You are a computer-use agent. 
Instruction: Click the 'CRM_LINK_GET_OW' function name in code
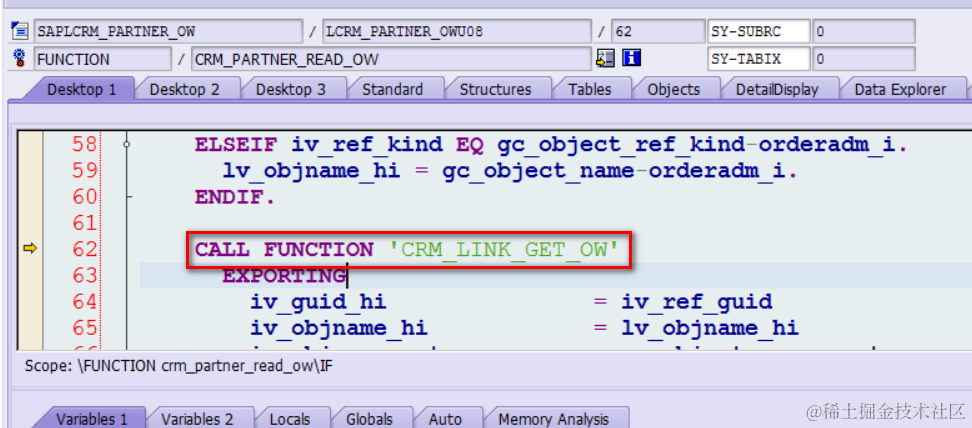pyautogui.click(x=504, y=250)
